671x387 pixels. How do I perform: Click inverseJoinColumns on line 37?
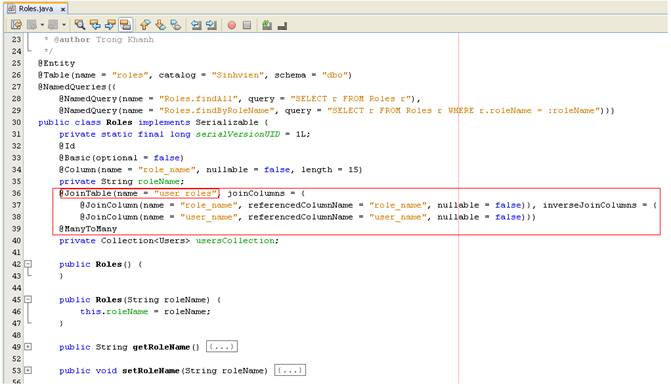pyautogui.click(x=590, y=205)
